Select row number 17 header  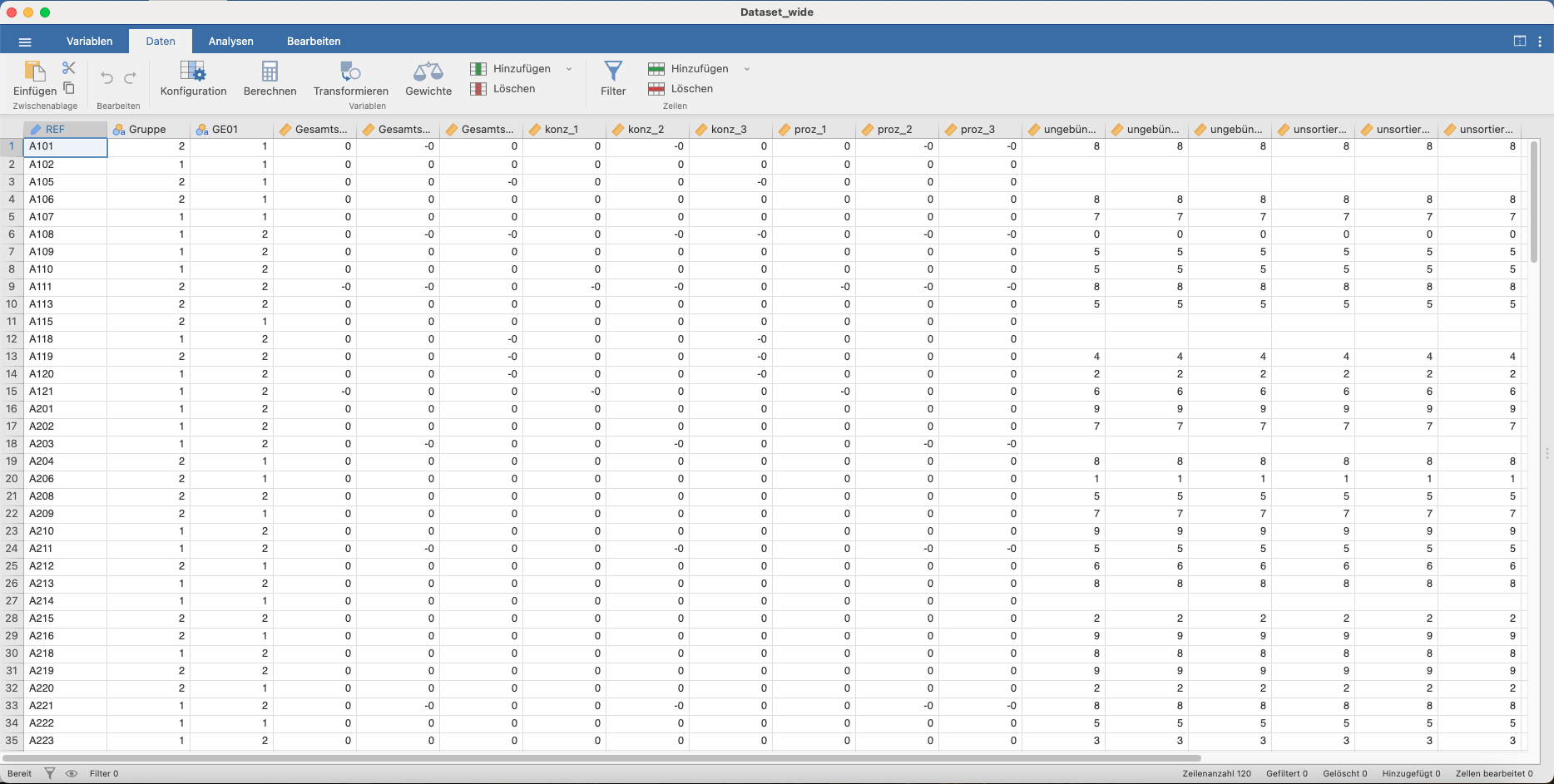point(12,427)
